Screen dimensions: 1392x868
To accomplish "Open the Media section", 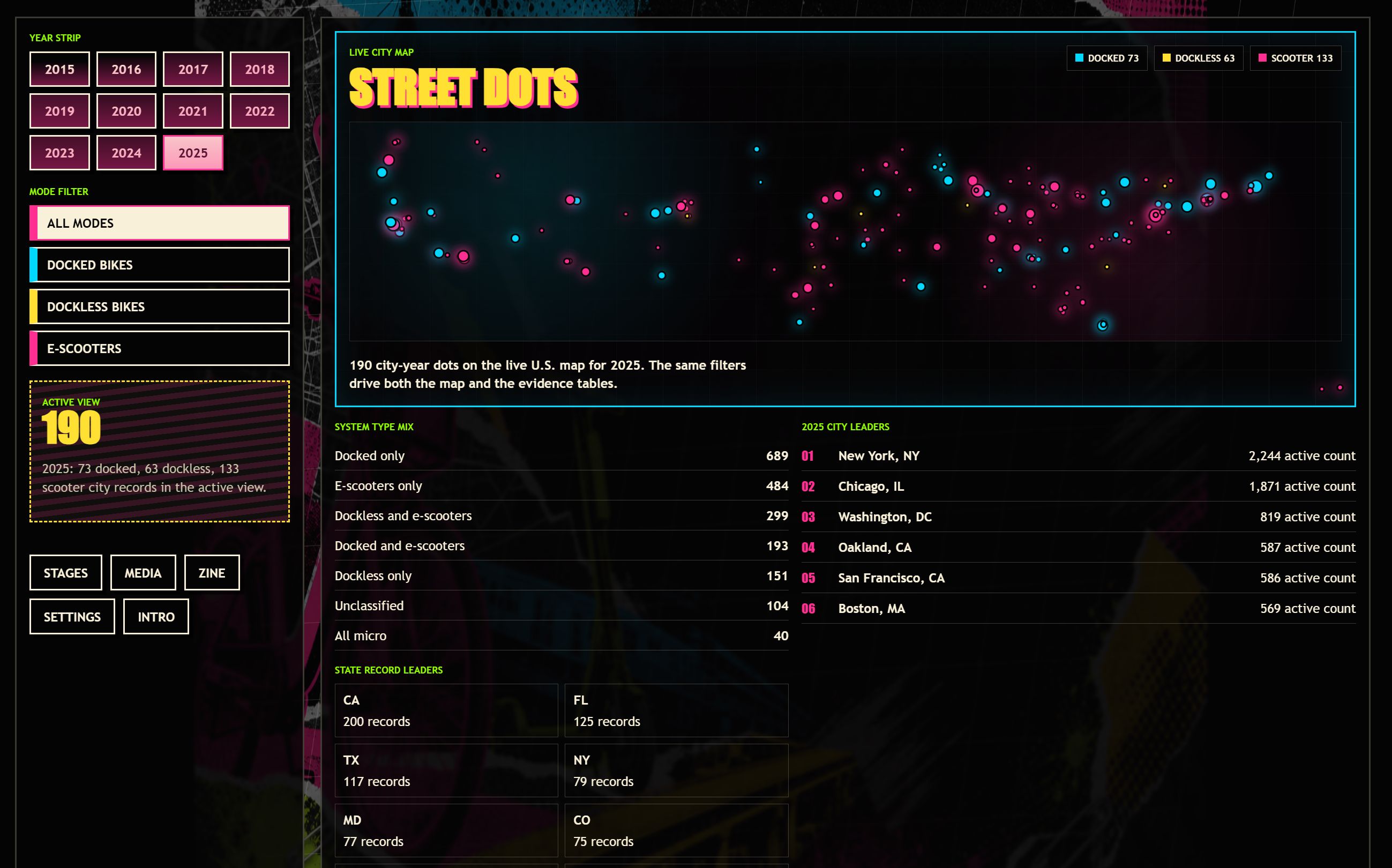I will pyautogui.click(x=143, y=573).
